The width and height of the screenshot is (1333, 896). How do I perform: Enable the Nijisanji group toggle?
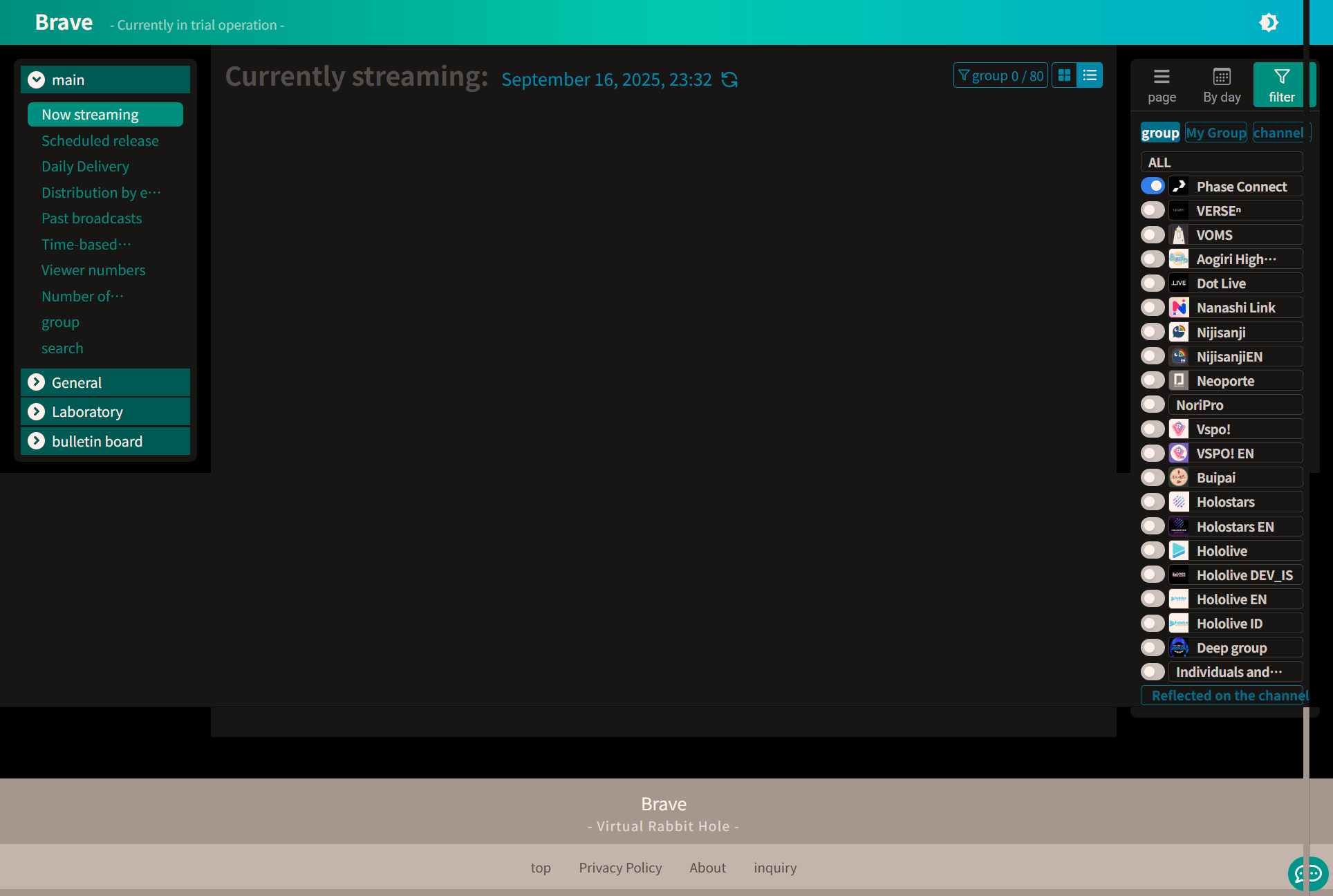tap(1153, 332)
